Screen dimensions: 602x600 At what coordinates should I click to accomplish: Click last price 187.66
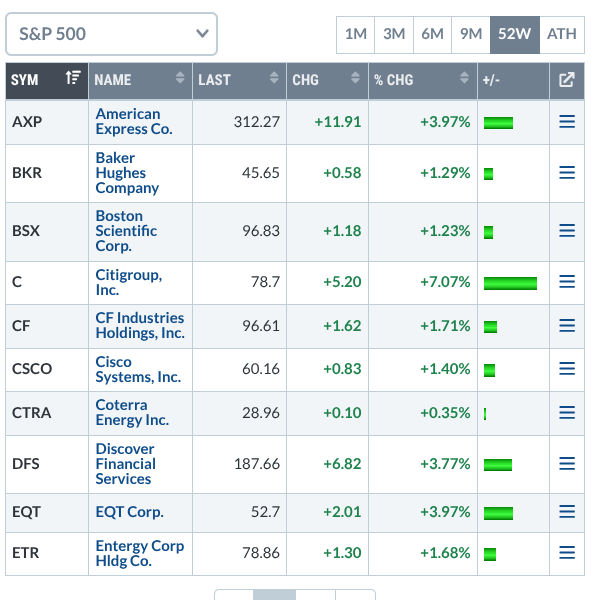point(257,464)
